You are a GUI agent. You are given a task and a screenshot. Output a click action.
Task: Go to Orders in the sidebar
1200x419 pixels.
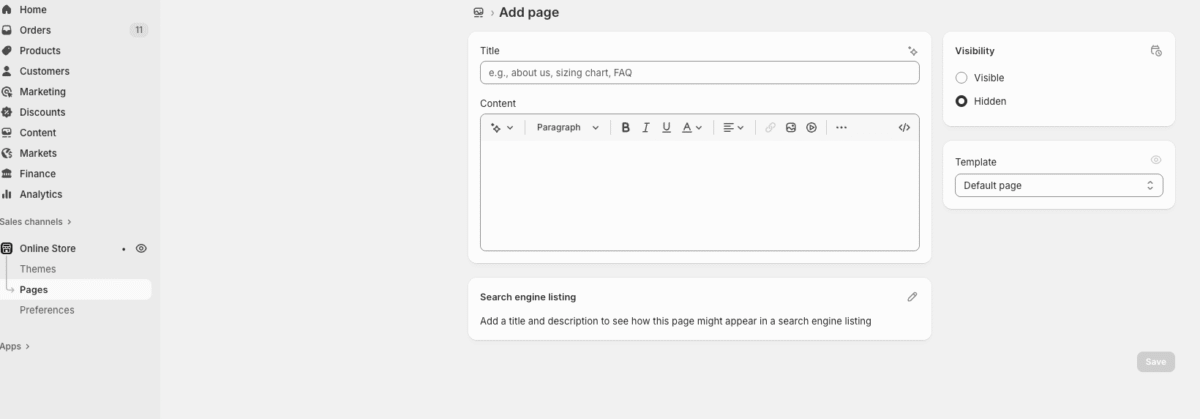tap(35, 30)
